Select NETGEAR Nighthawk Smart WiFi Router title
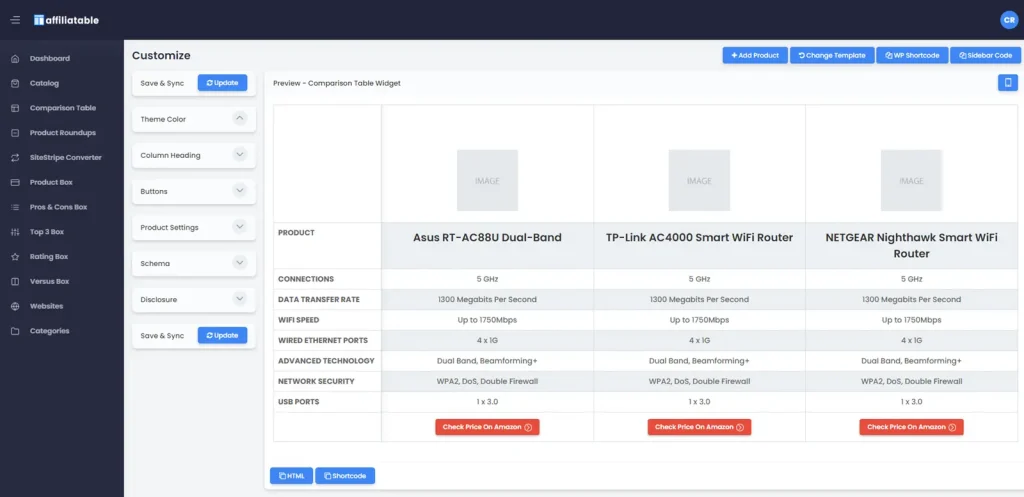 (912, 246)
